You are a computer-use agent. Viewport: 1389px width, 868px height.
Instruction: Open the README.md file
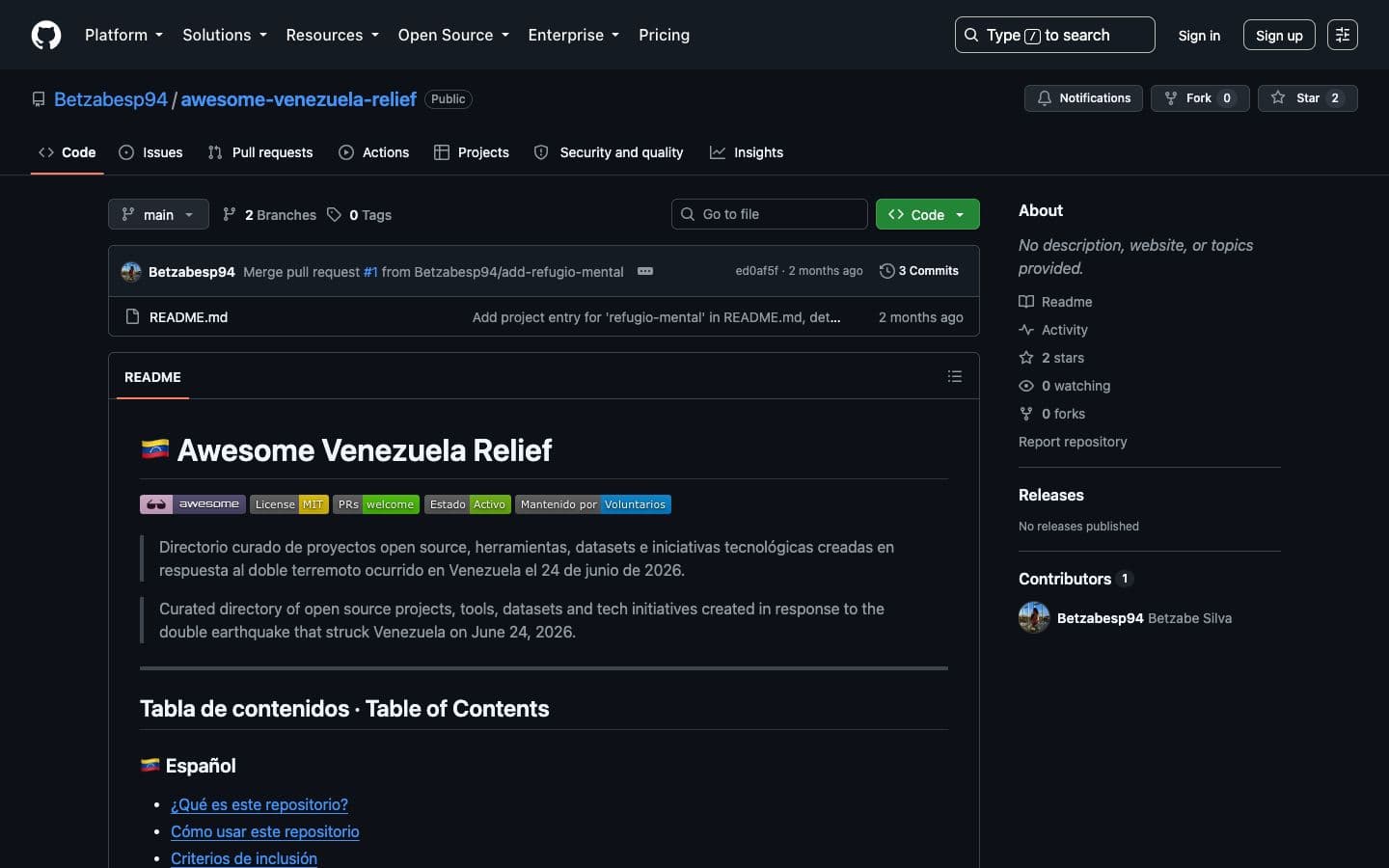(x=188, y=317)
